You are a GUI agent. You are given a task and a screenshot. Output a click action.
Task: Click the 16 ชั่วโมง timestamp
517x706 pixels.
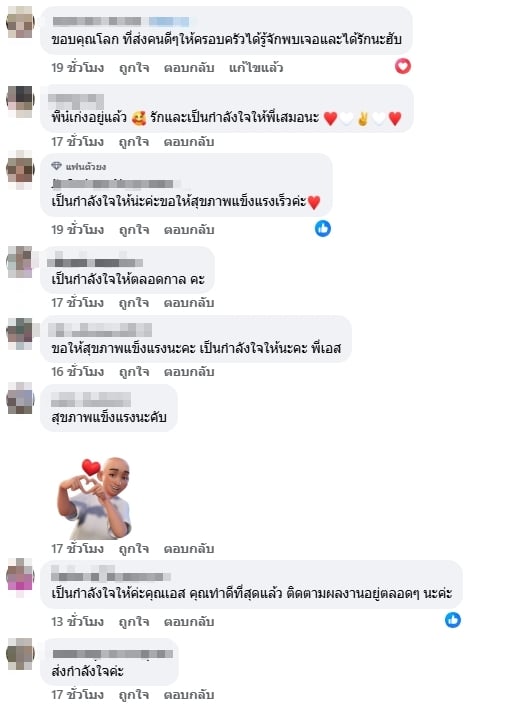click(x=77, y=372)
